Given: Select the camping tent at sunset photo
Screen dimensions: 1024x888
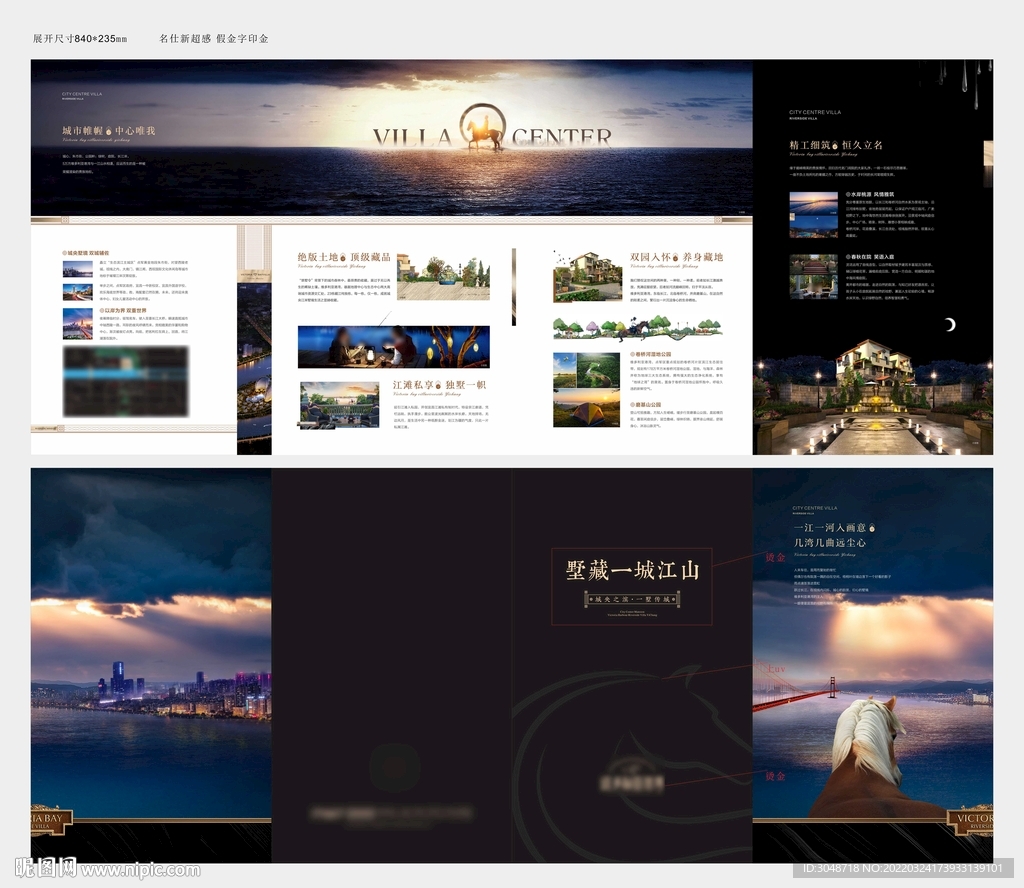Looking at the screenshot, I should pos(586,408).
